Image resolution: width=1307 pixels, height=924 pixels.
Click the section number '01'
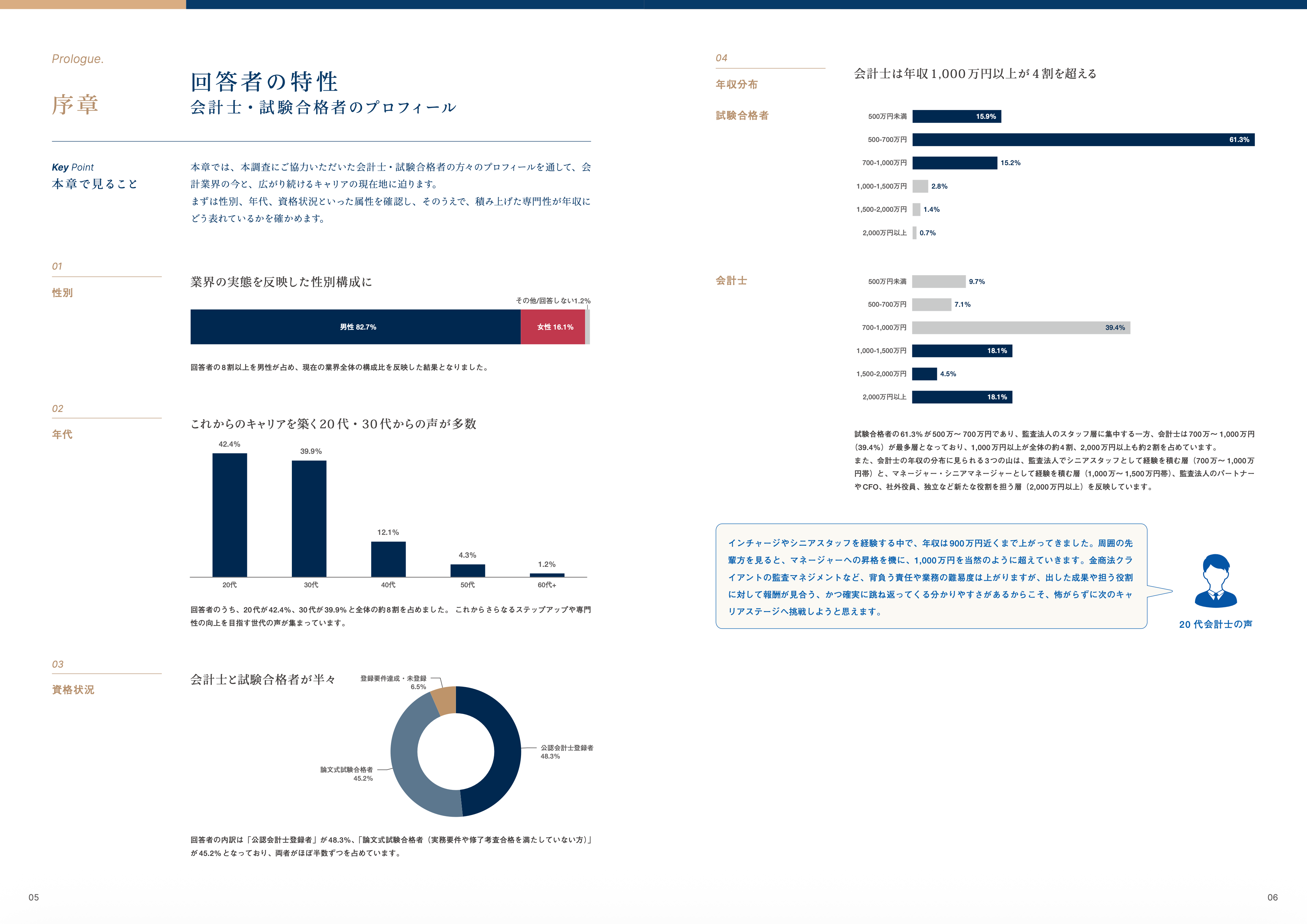(x=57, y=266)
